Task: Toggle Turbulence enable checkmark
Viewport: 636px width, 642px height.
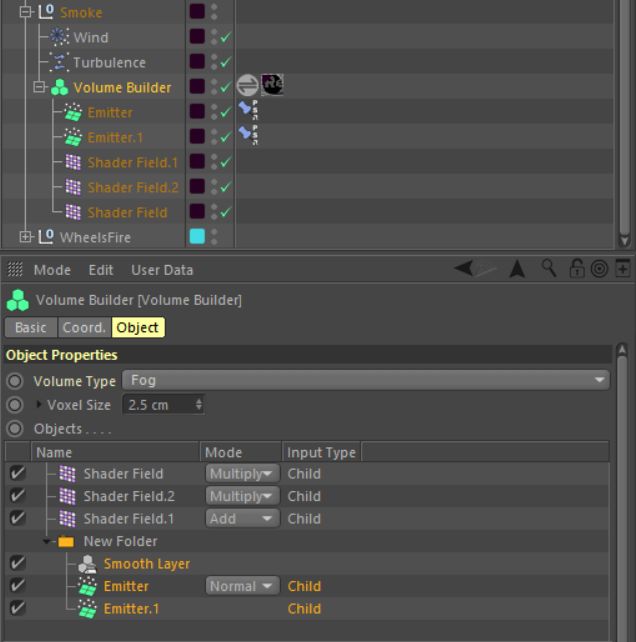Action: click(226, 62)
